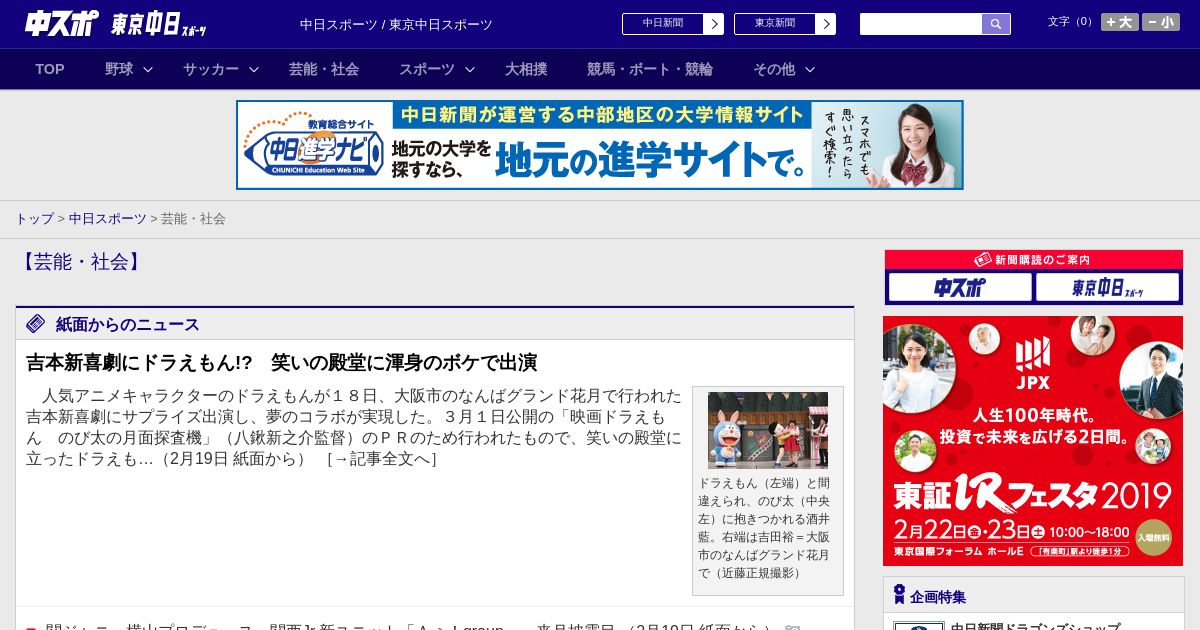
Task: Click トップ breadcrumb link
Action: tap(34, 218)
